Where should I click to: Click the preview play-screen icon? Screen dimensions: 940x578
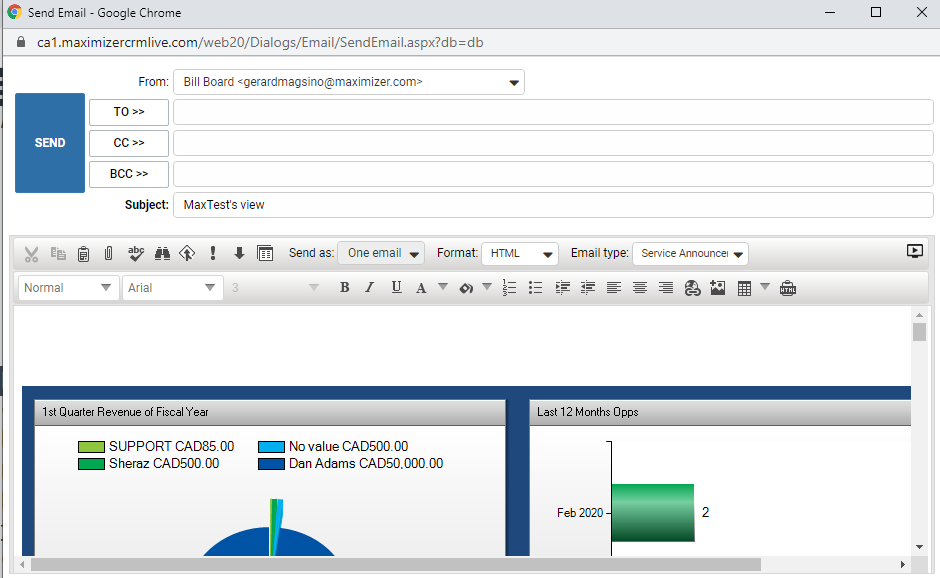pyautogui.click(x=914, y=251)
